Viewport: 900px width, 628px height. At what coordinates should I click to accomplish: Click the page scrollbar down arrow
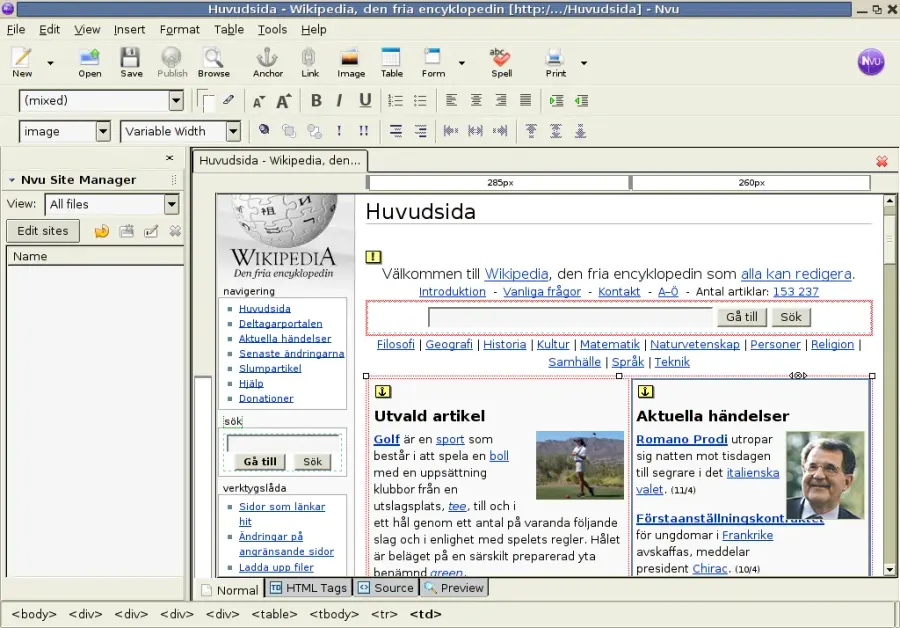890,570
